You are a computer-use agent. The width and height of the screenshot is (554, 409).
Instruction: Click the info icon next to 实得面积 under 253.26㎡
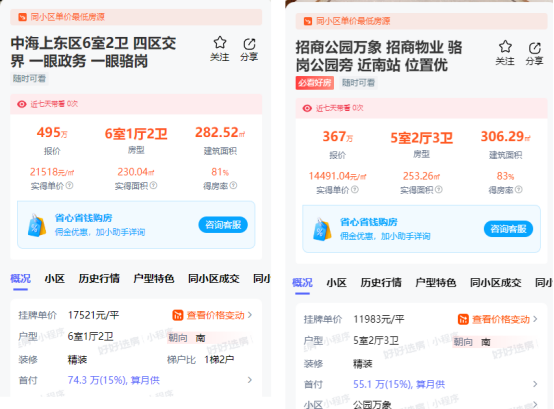click(x=439, y=189)
